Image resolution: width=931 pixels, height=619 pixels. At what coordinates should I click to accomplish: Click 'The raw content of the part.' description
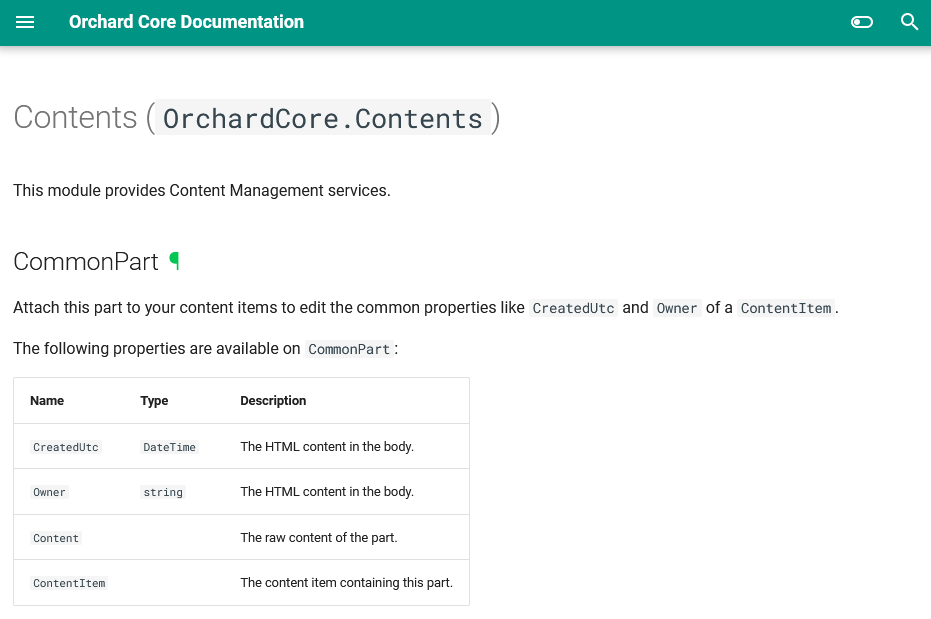coord(319,538)
